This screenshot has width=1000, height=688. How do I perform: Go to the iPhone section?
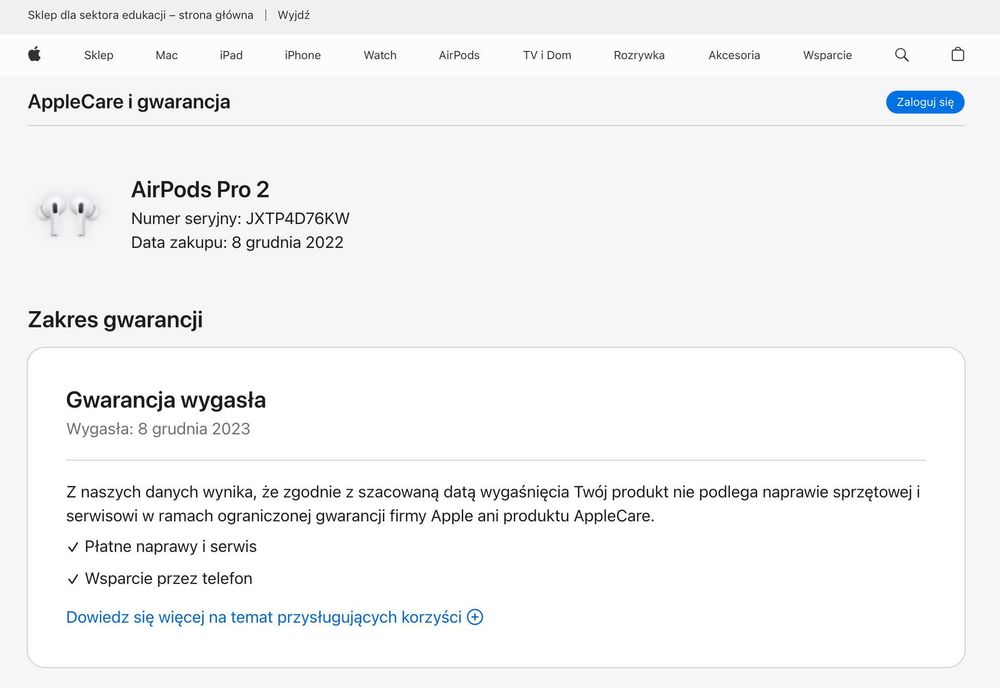coord(303,55)
